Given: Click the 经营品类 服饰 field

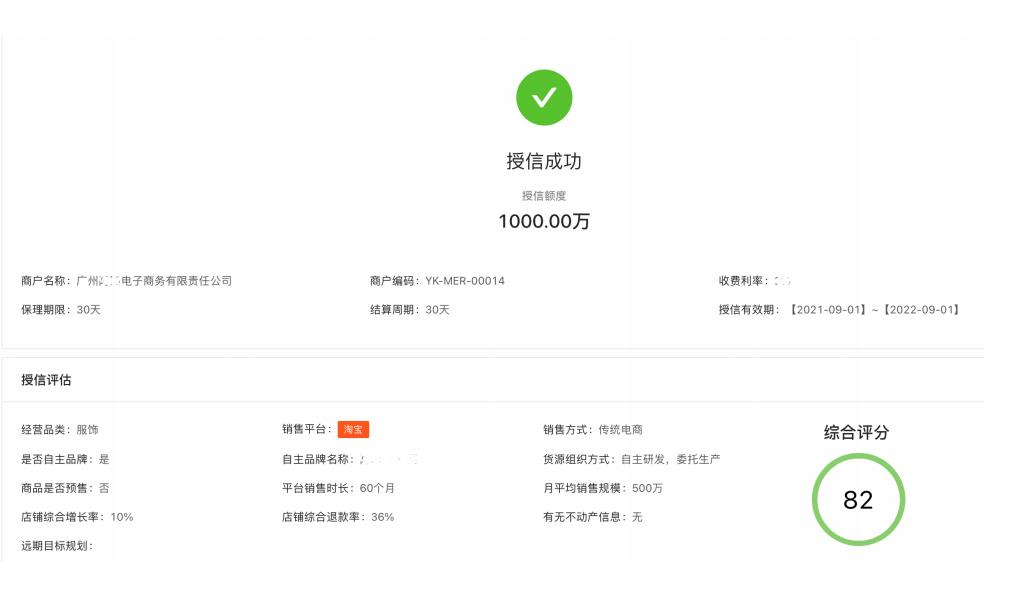Looking at the screenshot, I should click(x=60, y=430).
